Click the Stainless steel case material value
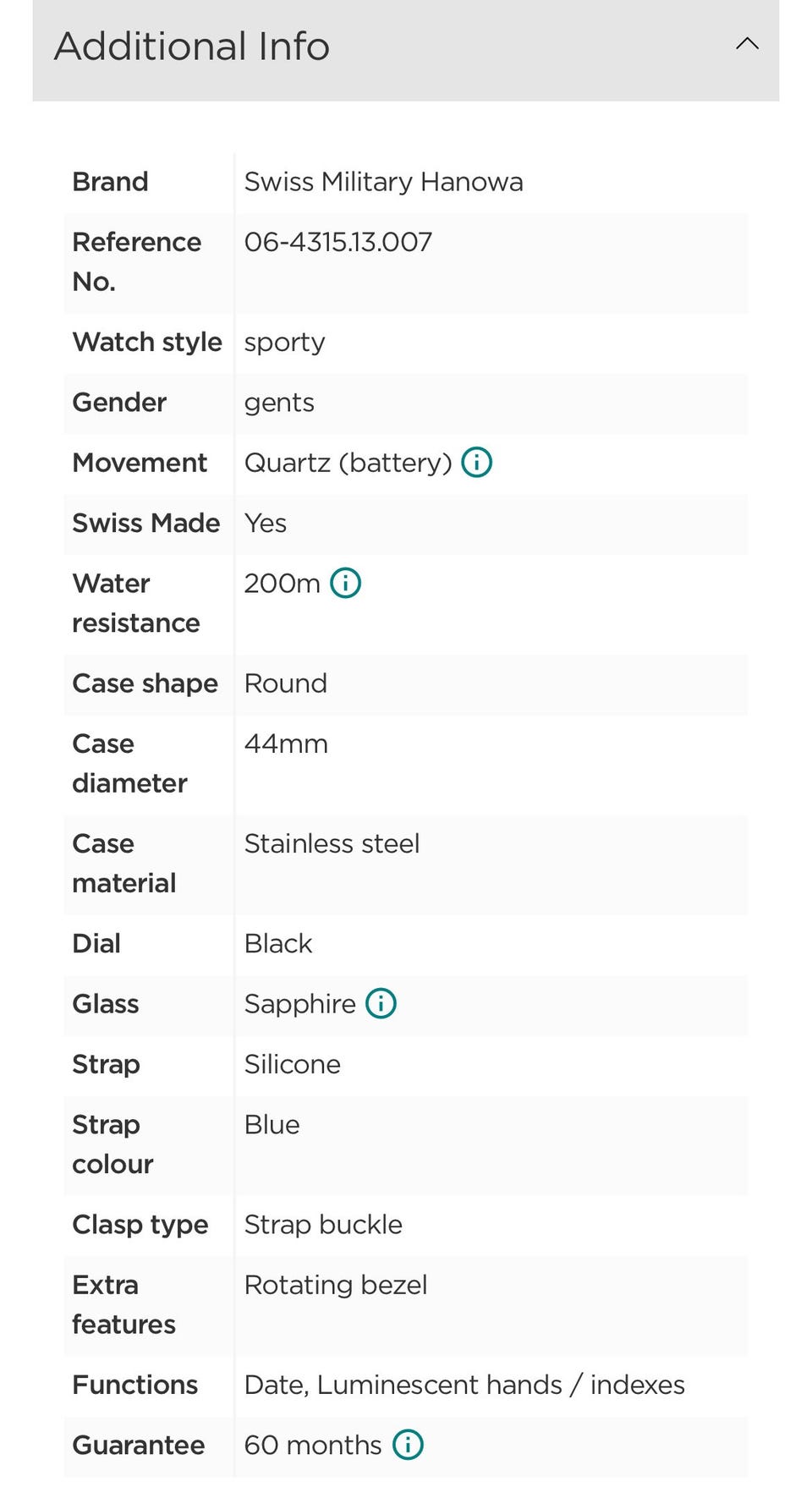Viewport: 812px width, 1498px height. click(332, 843)
